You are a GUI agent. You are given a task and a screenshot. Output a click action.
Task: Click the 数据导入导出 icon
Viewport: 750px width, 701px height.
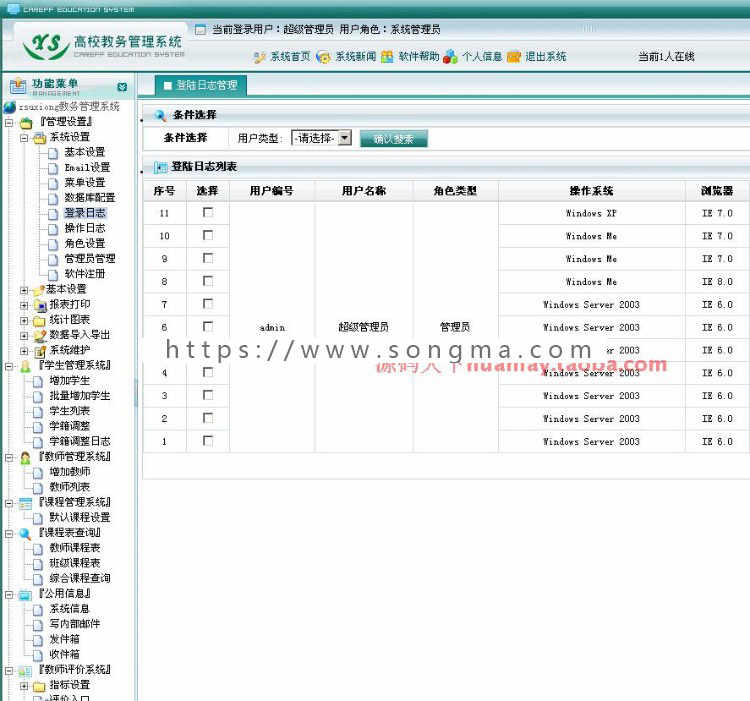(x=40, y=336)
